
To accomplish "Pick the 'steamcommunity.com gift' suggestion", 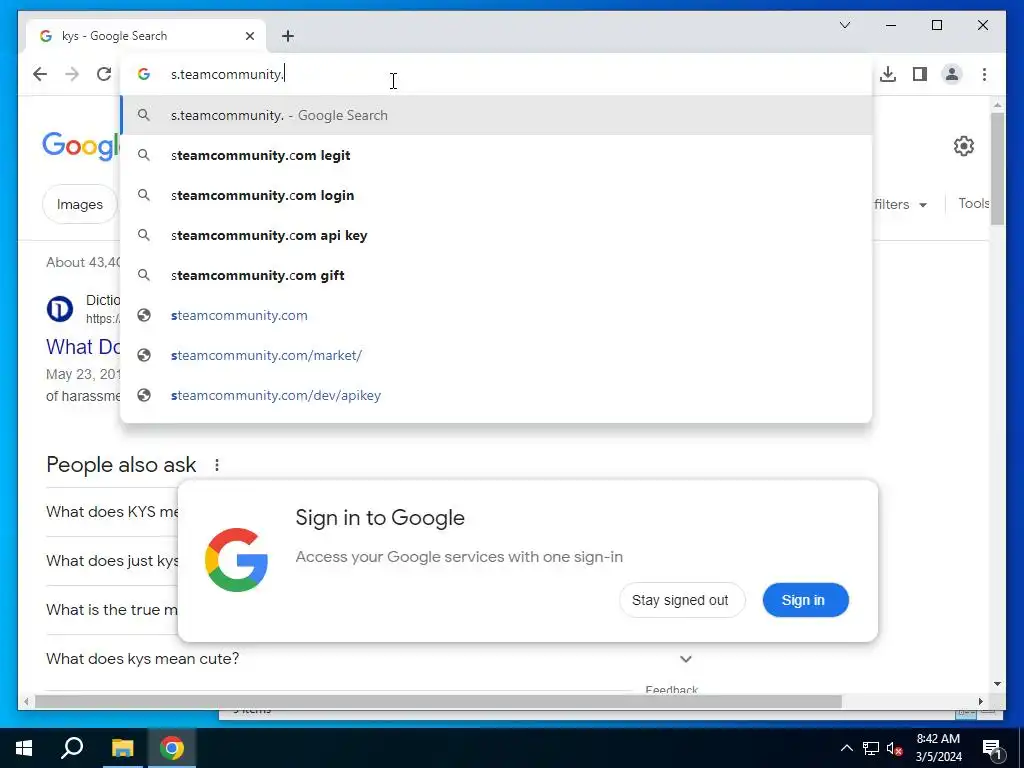I will (x=496, y=275).
